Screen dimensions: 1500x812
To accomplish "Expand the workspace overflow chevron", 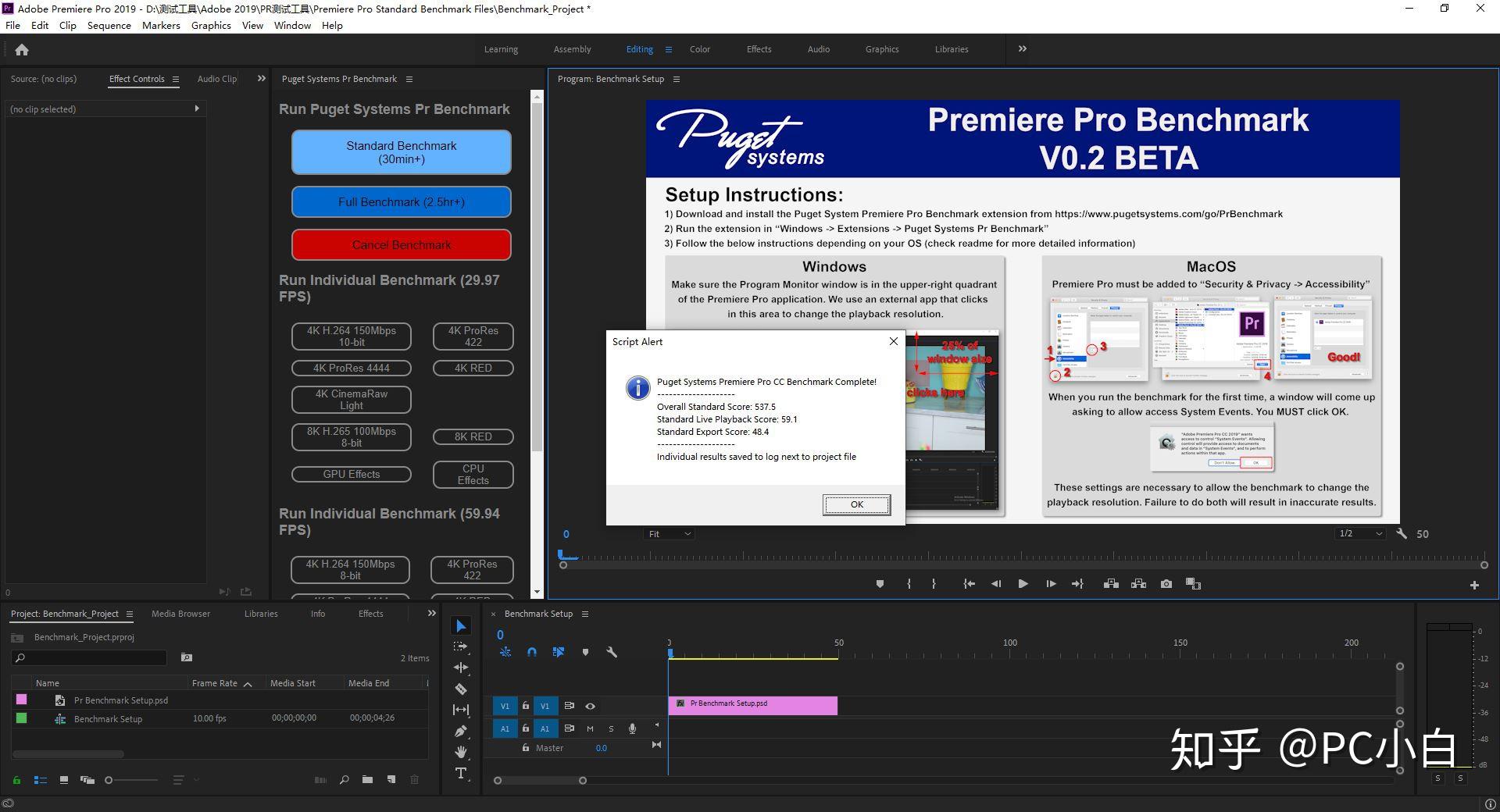I will point(1022,49).
